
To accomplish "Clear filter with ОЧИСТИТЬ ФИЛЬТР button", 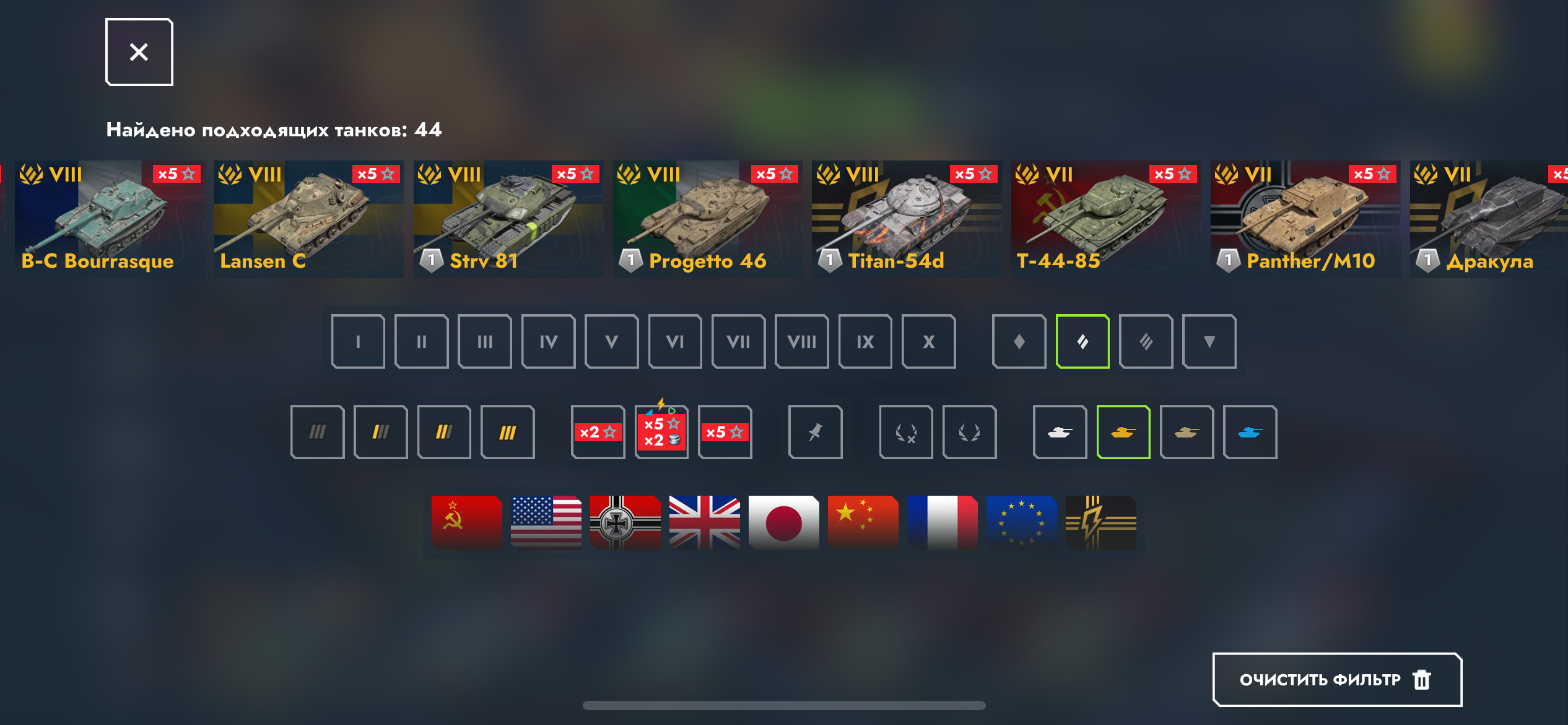I will click(1337, 680).
